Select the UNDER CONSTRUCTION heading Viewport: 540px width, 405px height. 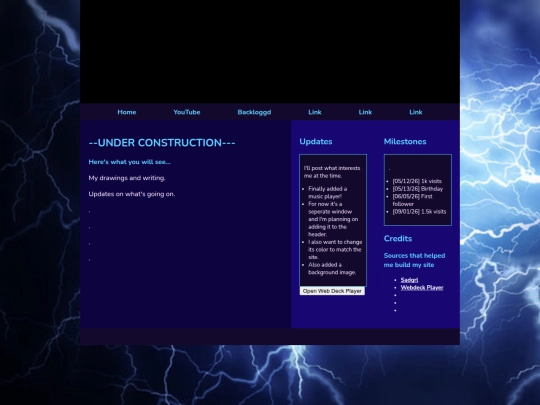tap(162, 143)
